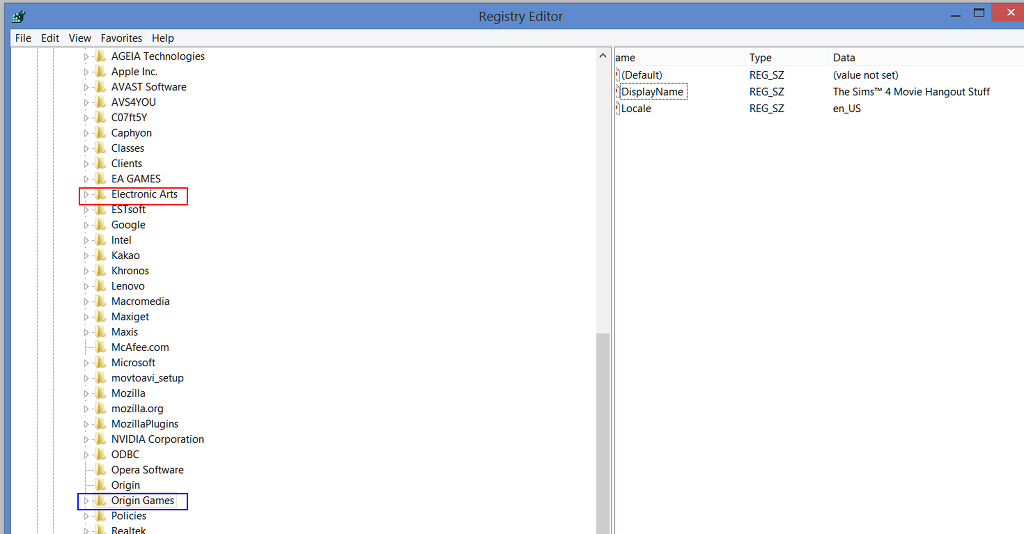Click the ESTsoft folder icon
The height and width of the screenshot is (534, 1024).
click(x=100, y=210)
